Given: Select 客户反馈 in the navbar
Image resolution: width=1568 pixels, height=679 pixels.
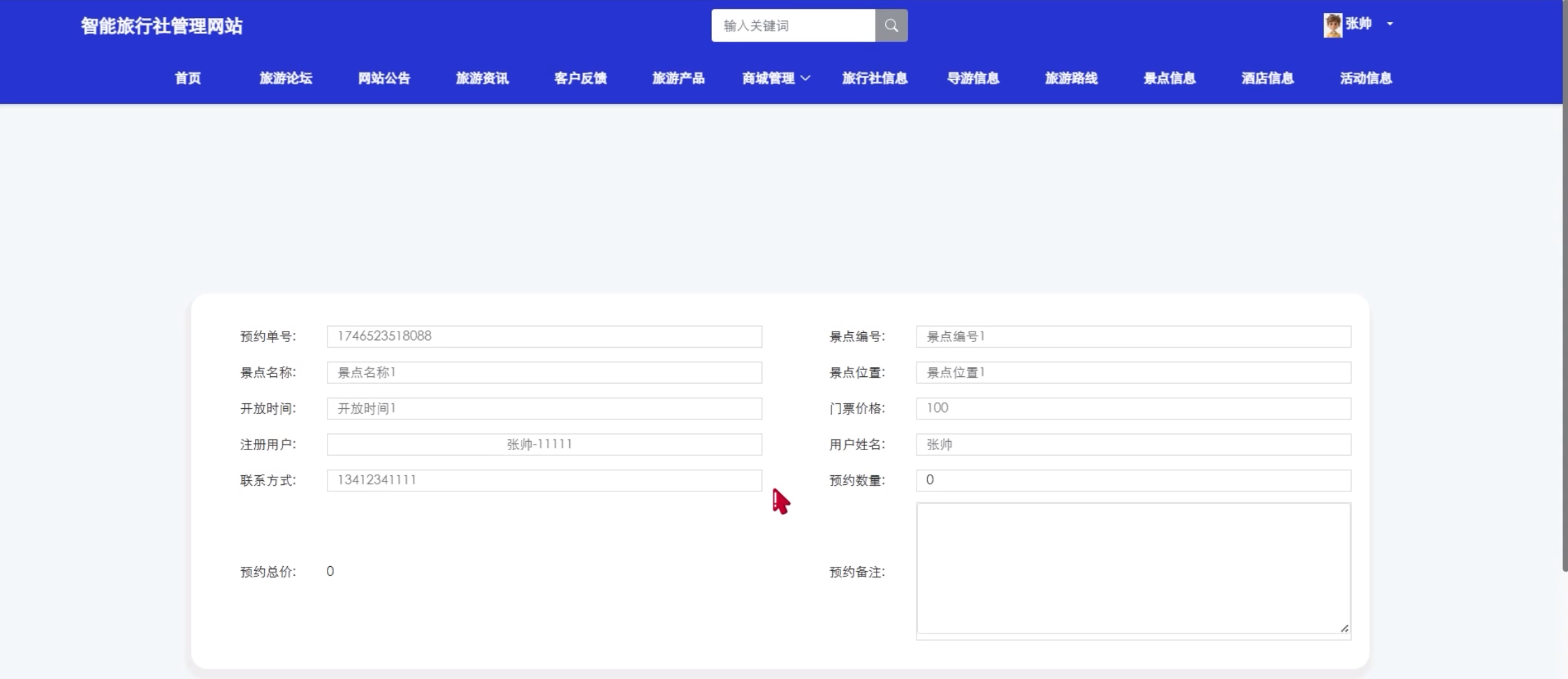Looking at the screenshot, I should 580,79.
